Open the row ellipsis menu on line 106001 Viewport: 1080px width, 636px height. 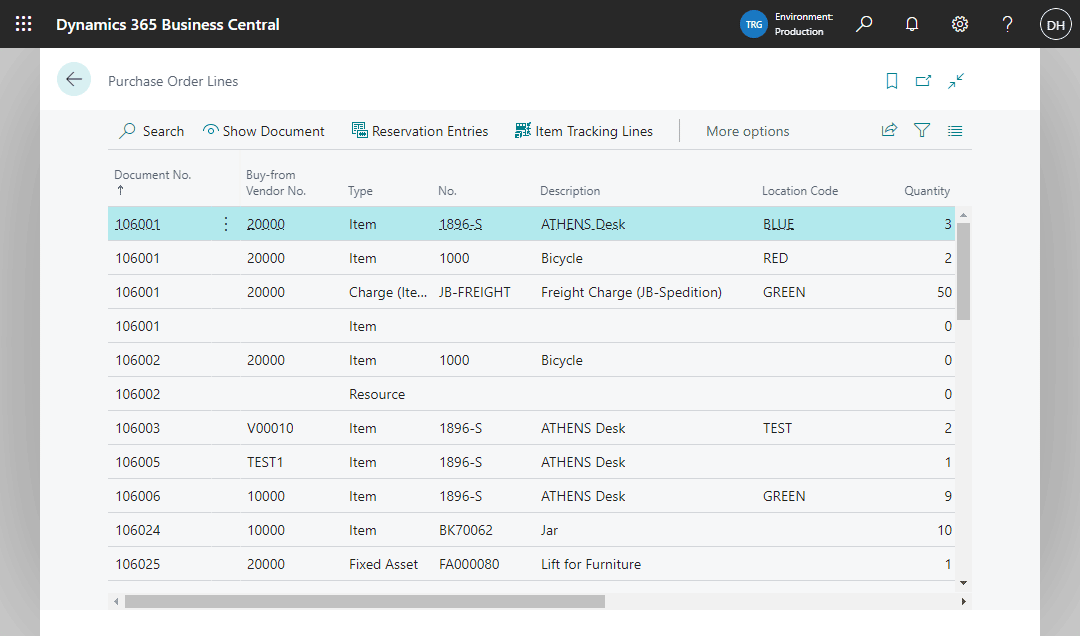pos(225,224)
